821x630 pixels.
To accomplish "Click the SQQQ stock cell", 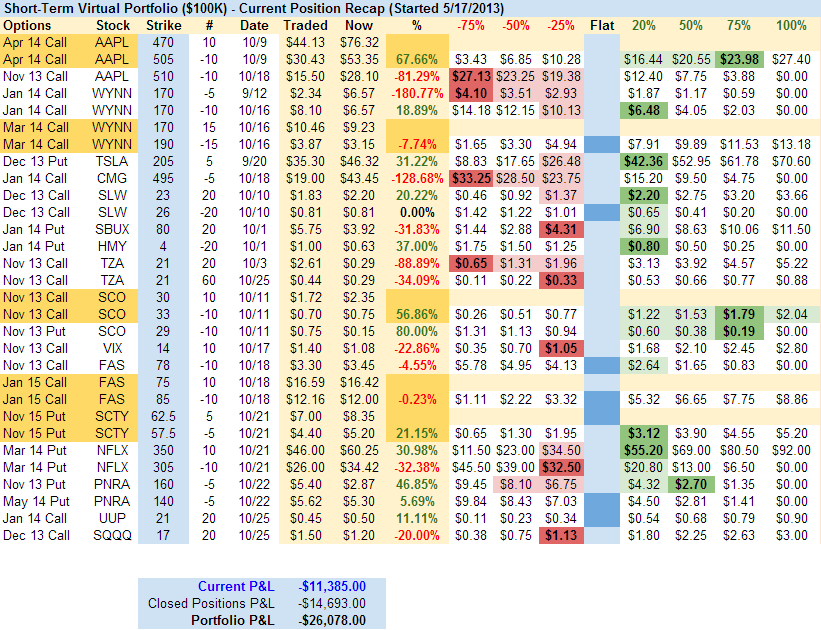I will click(113, 535).
